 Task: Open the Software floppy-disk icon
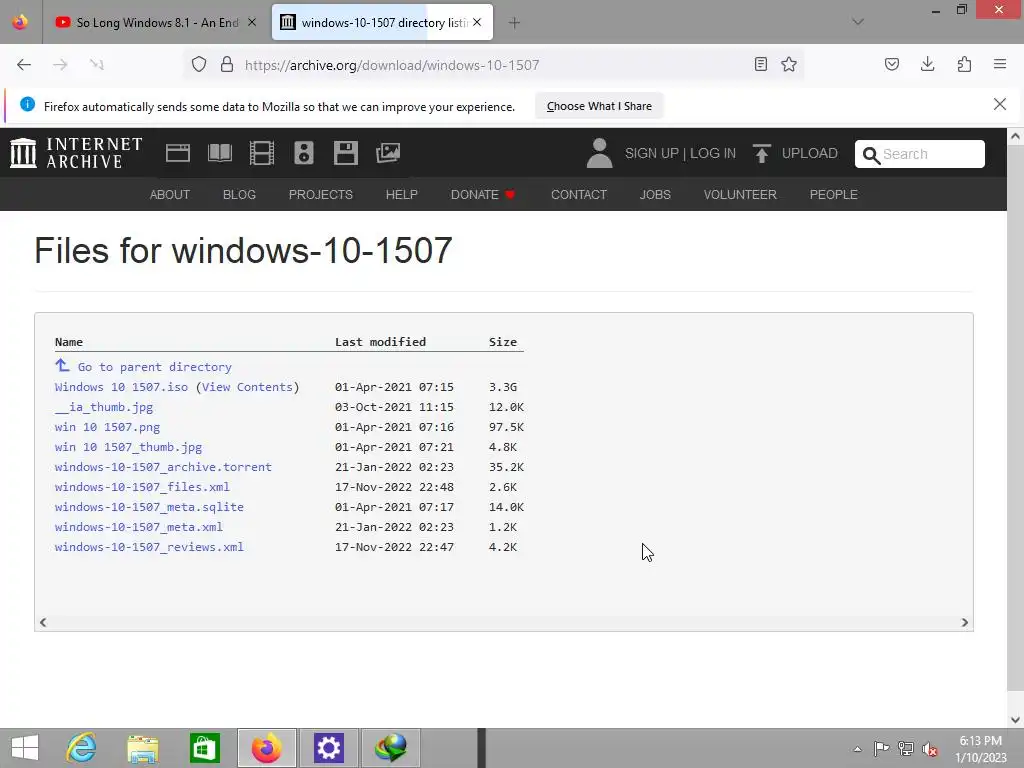pyautogui.click(x=345, y=153)
